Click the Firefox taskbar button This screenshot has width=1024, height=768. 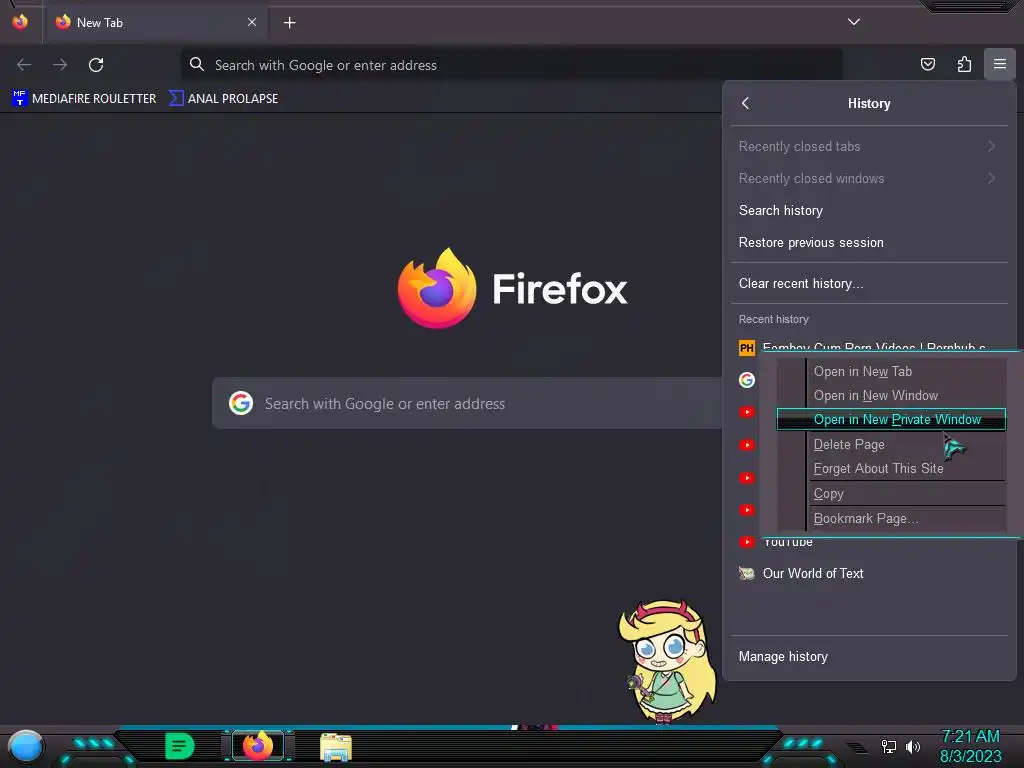[258, 746]
